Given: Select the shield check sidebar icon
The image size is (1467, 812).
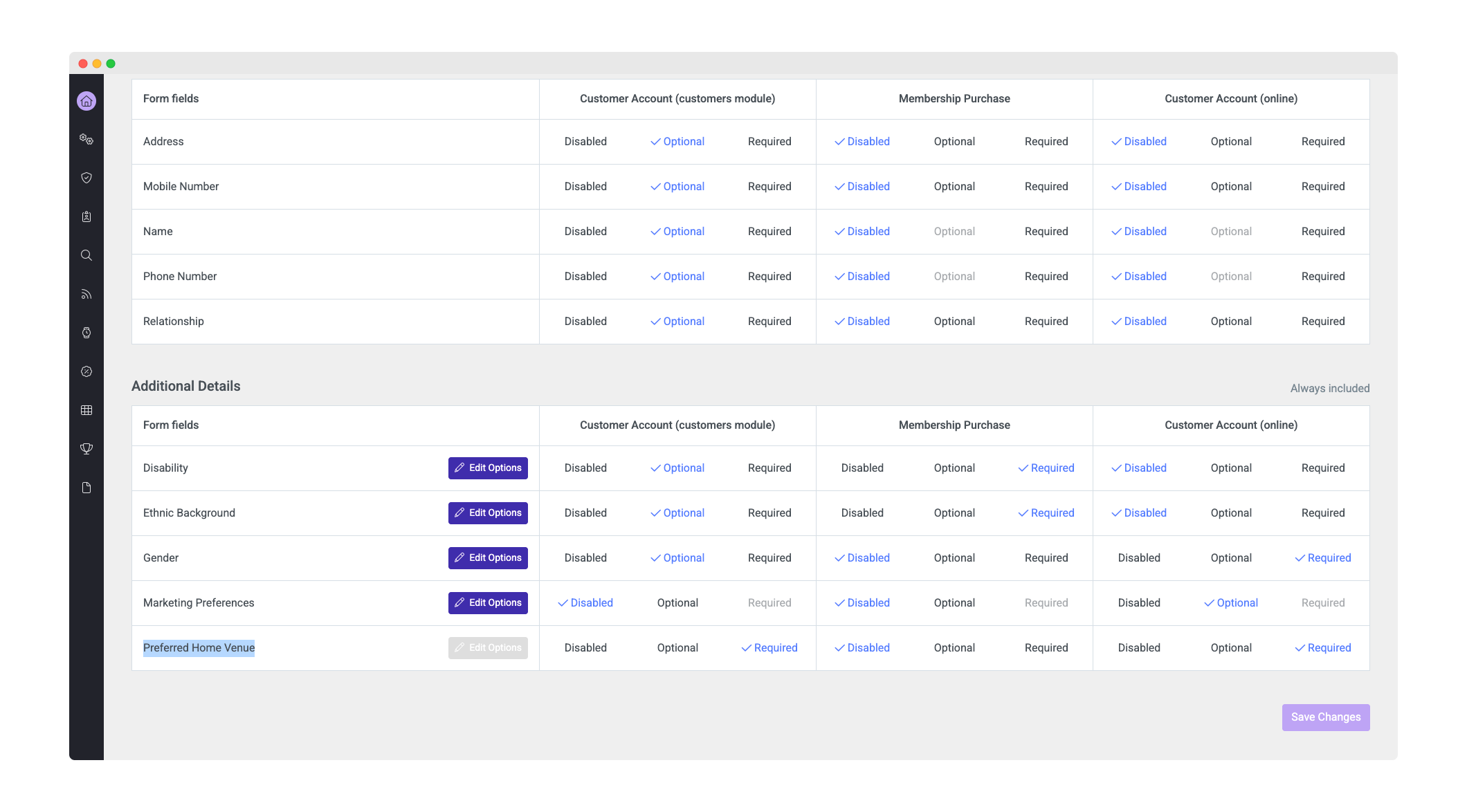Looking at the screenshot, I should (x=86, y=178).
